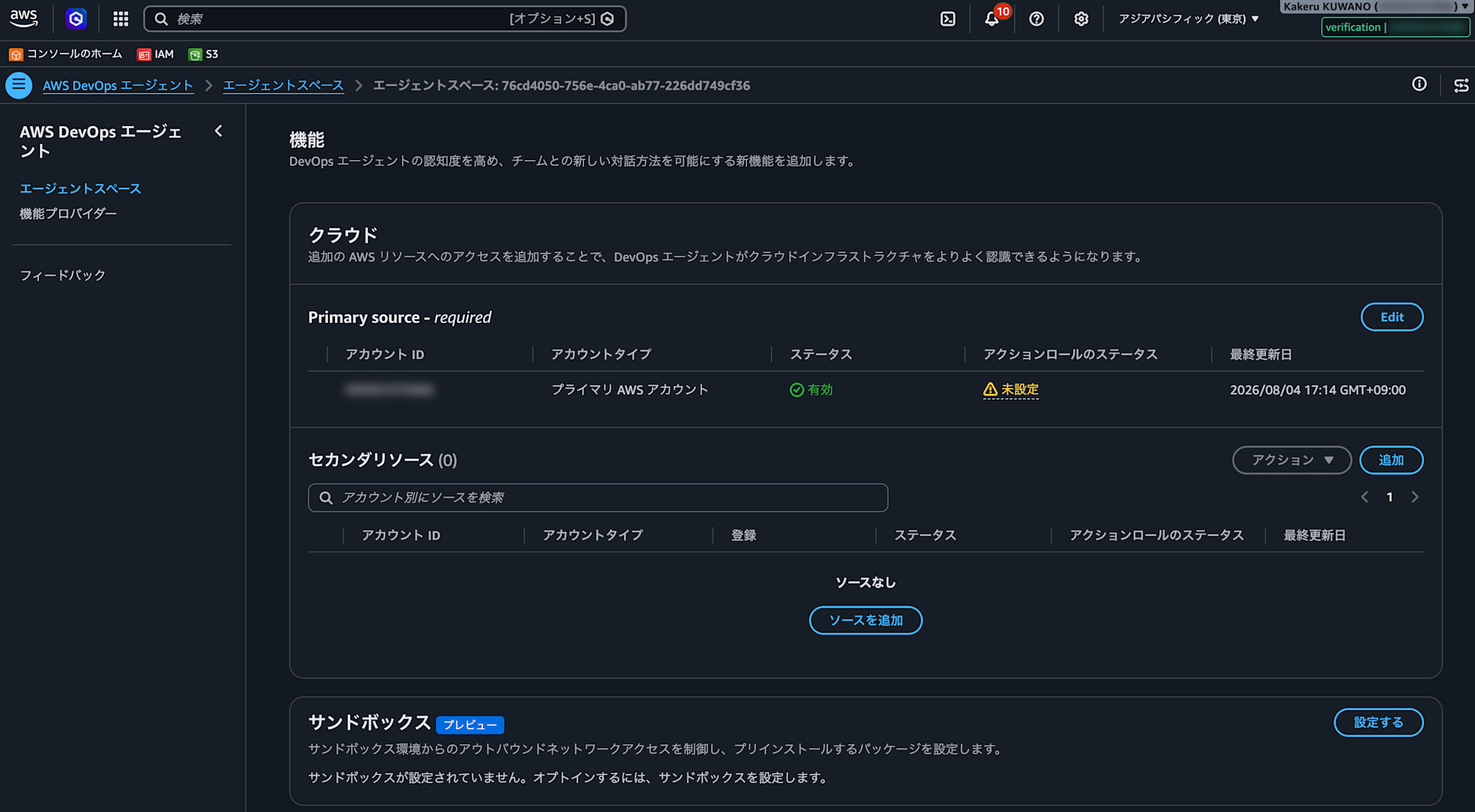
Task: Navigate to AWS DevOps エージェント breadcrumb
Action: [x=118, y=86]
